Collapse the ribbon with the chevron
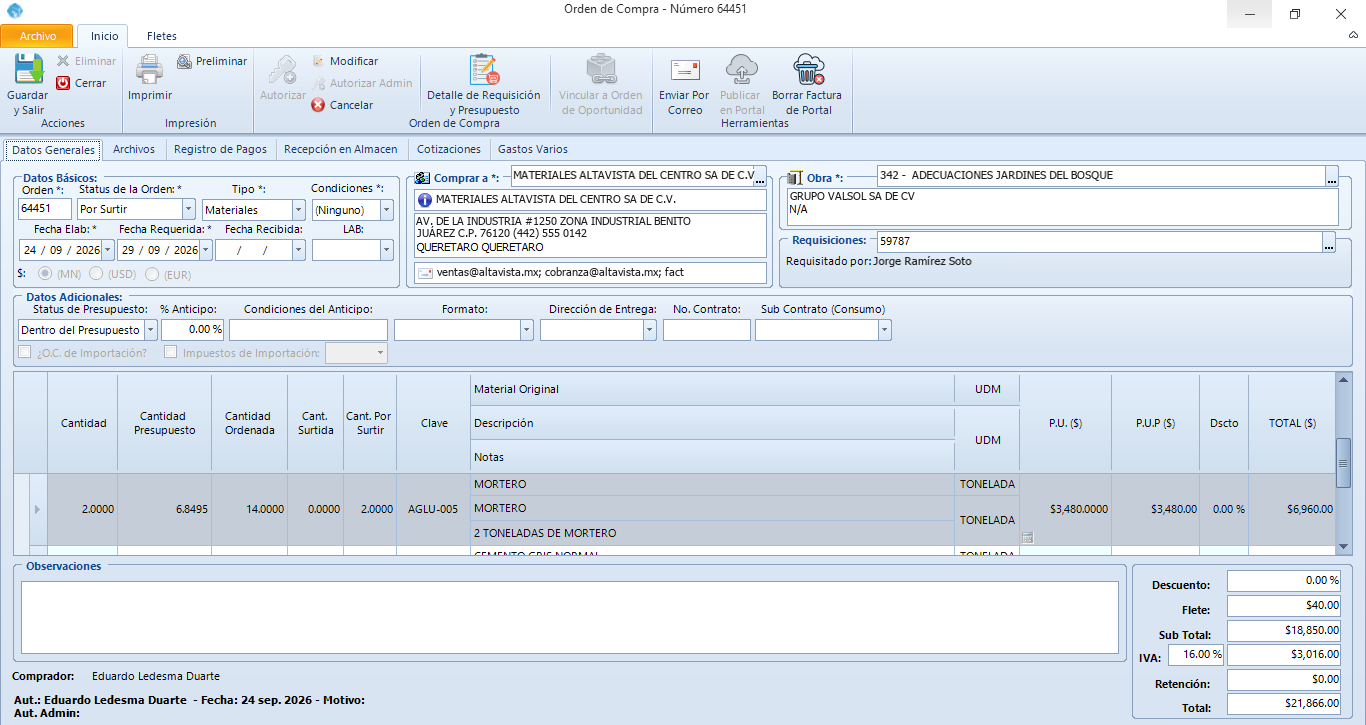 click(1353, 35)
